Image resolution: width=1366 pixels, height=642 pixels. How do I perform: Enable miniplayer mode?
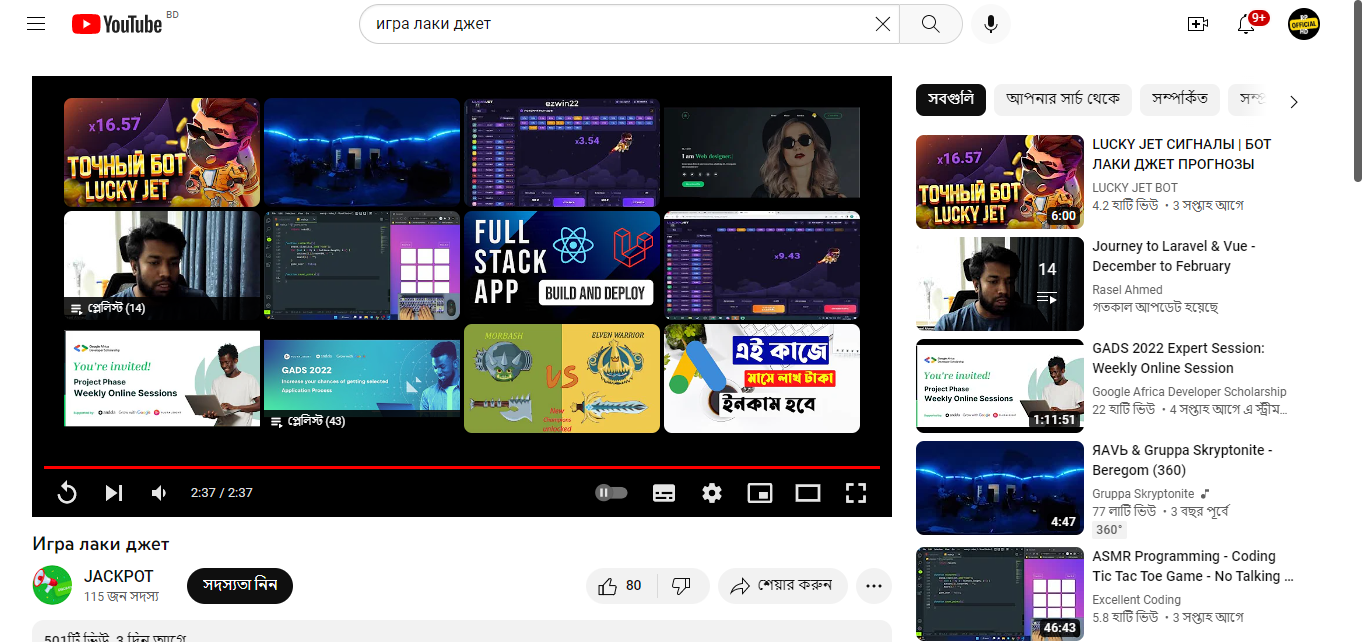760,493
